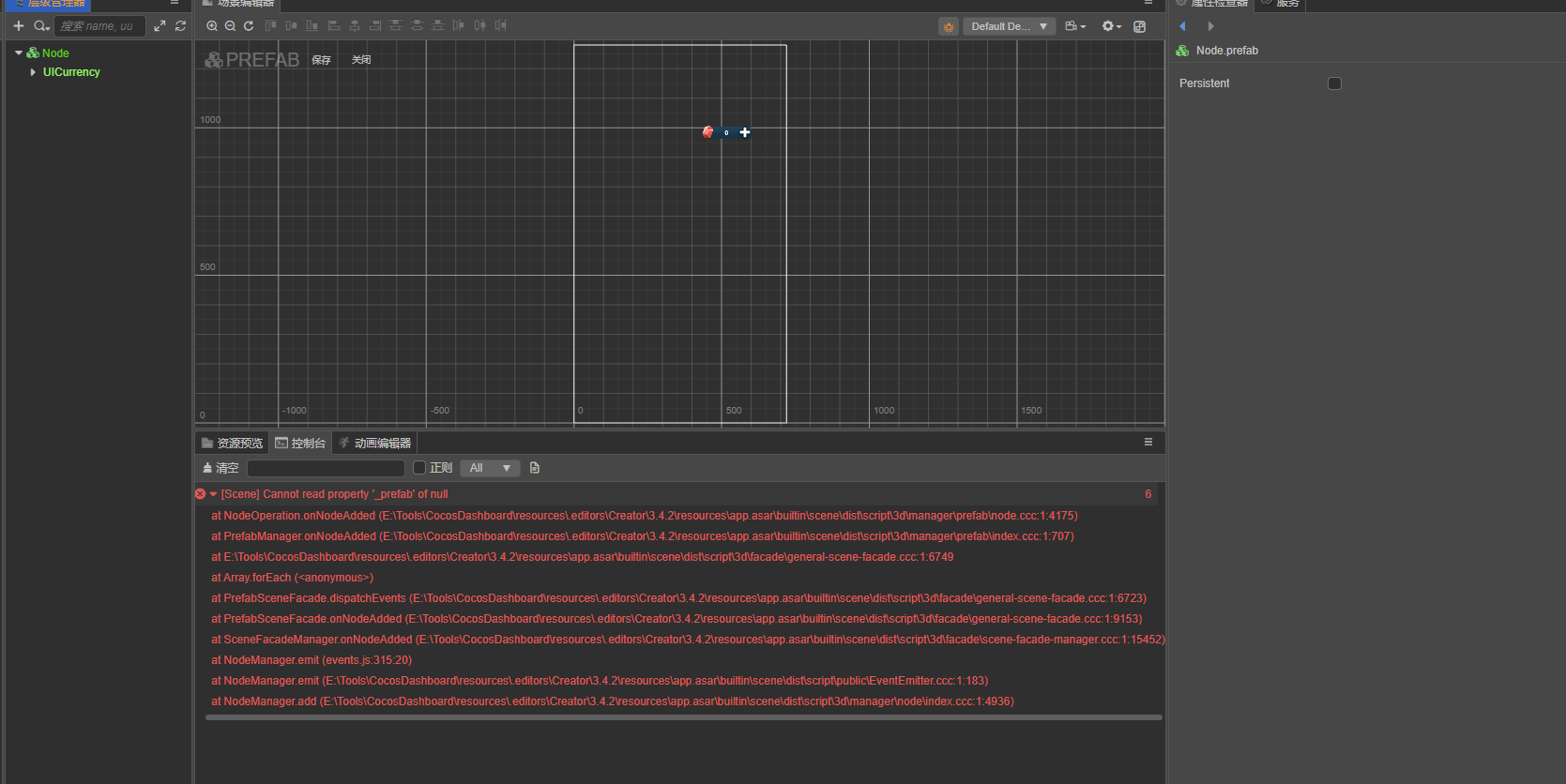Zoom out of the scene view

tap(230, 26)
